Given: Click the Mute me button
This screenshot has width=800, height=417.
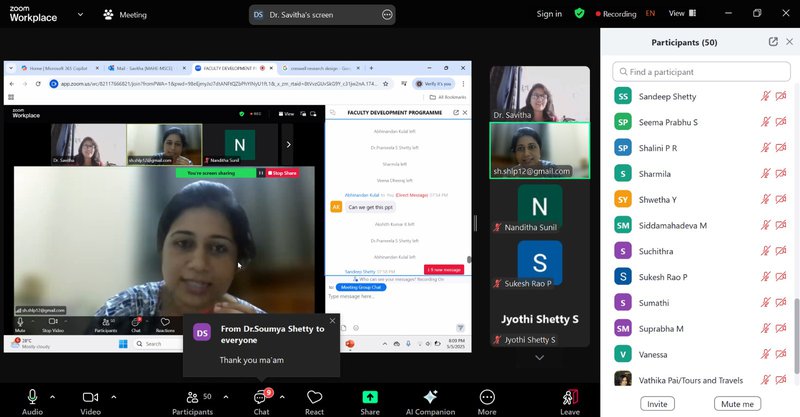Looking at the screenshot, I should pyautogui.click(x=737, y=404).
